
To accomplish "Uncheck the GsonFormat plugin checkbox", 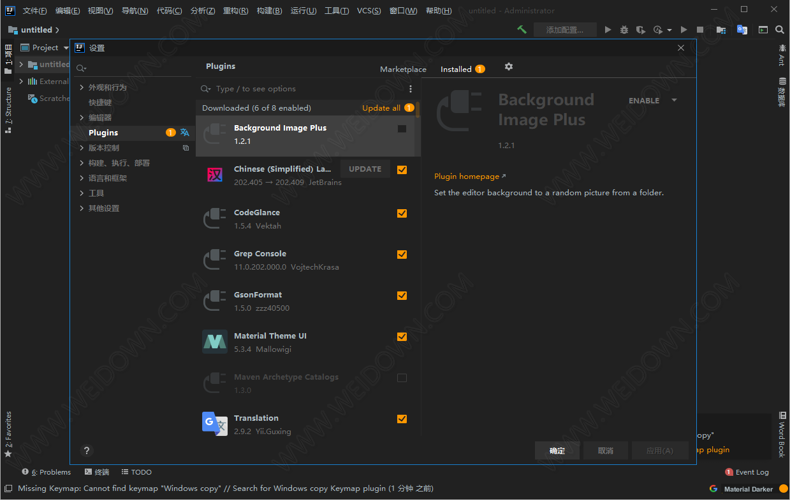I will tap(402, 295).
